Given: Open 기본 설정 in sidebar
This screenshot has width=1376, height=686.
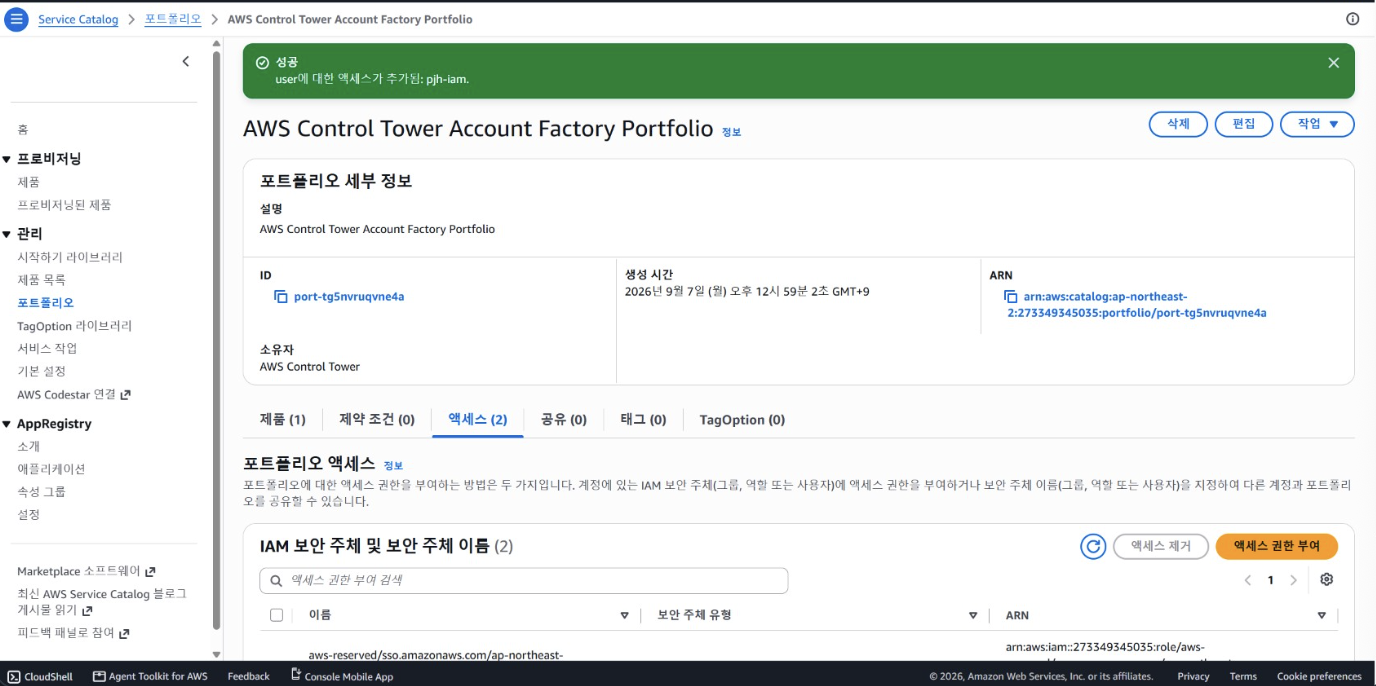Looking at the screenshot, I should (41, 372).
